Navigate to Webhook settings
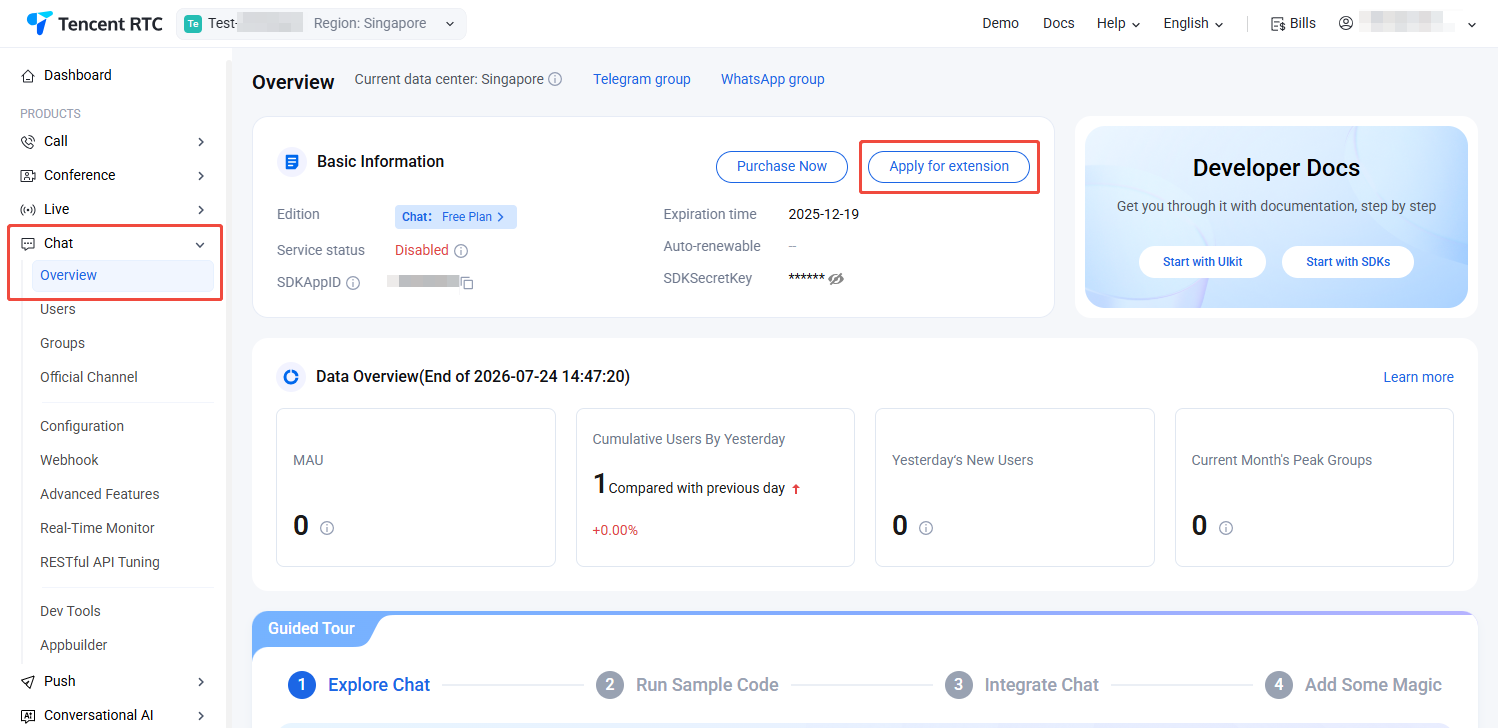 point(69,461)
